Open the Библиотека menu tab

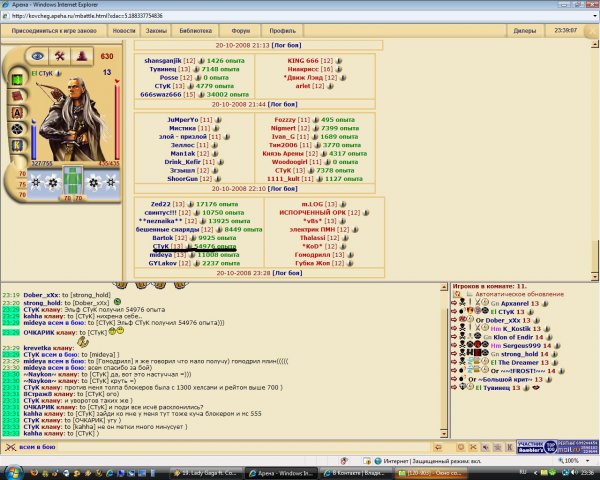[196, 31]
